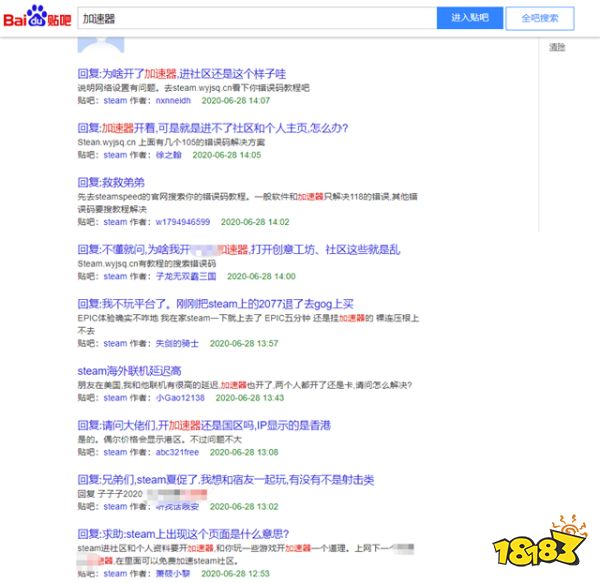
Task: Open author profile nxnneidh
Action: point(173,101)
